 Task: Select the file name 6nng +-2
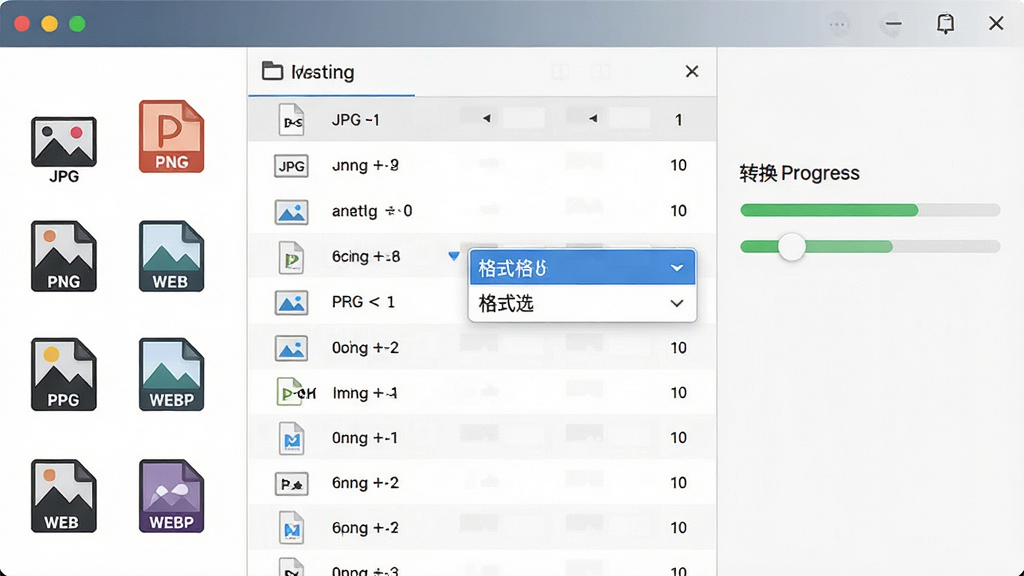[365, 483]
